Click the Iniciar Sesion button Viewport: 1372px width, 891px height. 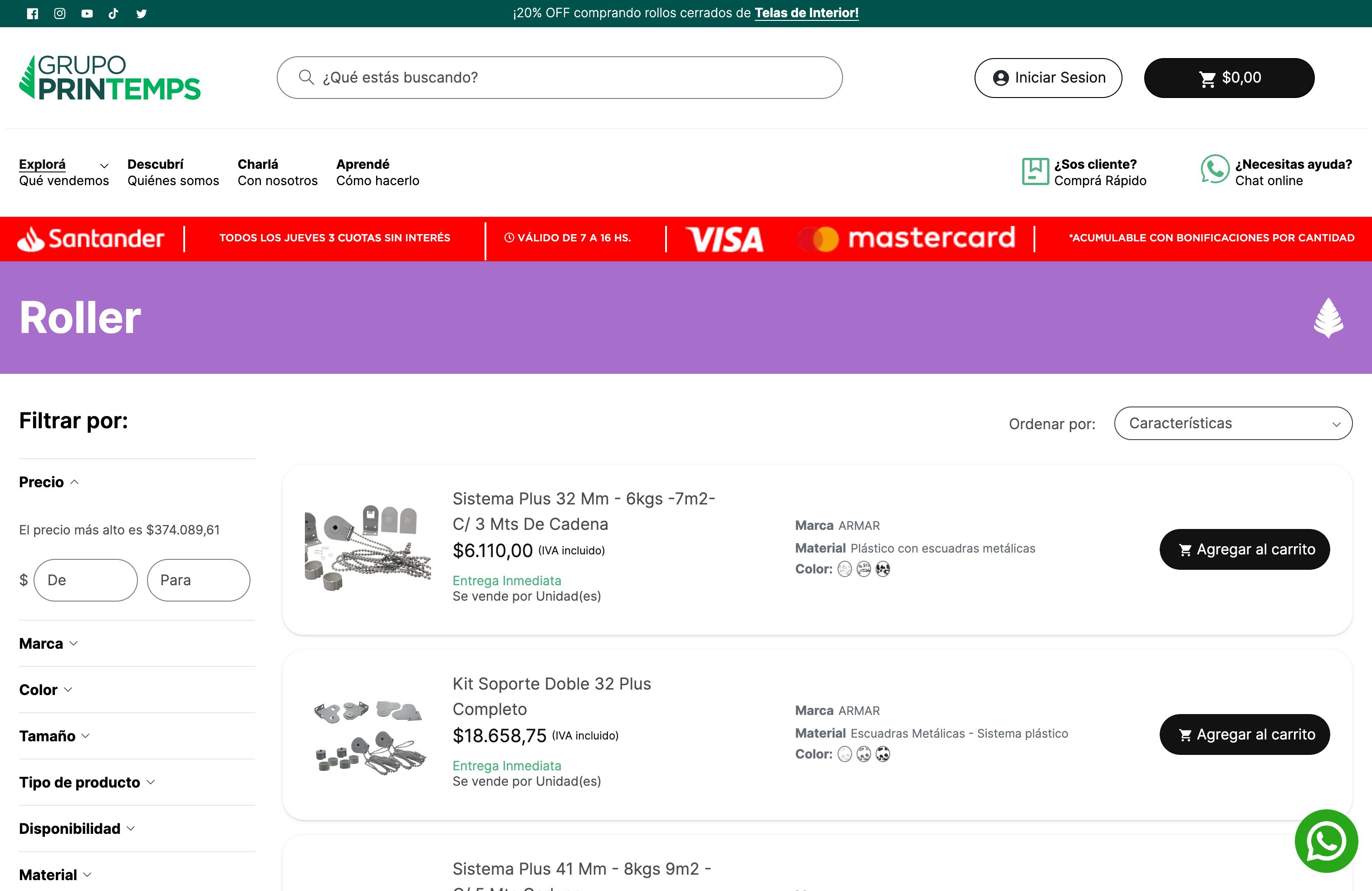coord(1048,78)
